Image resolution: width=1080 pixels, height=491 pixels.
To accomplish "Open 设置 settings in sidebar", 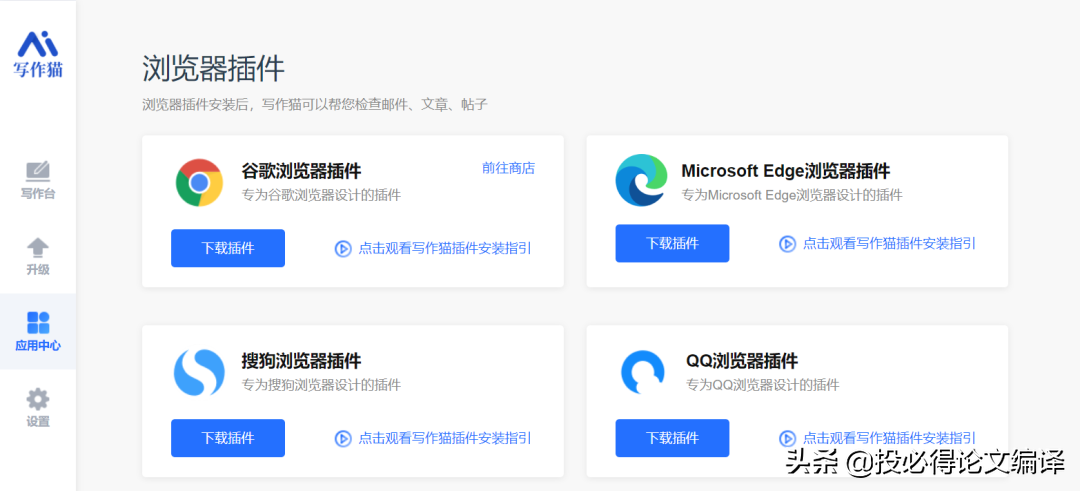I will click(38, 408).
